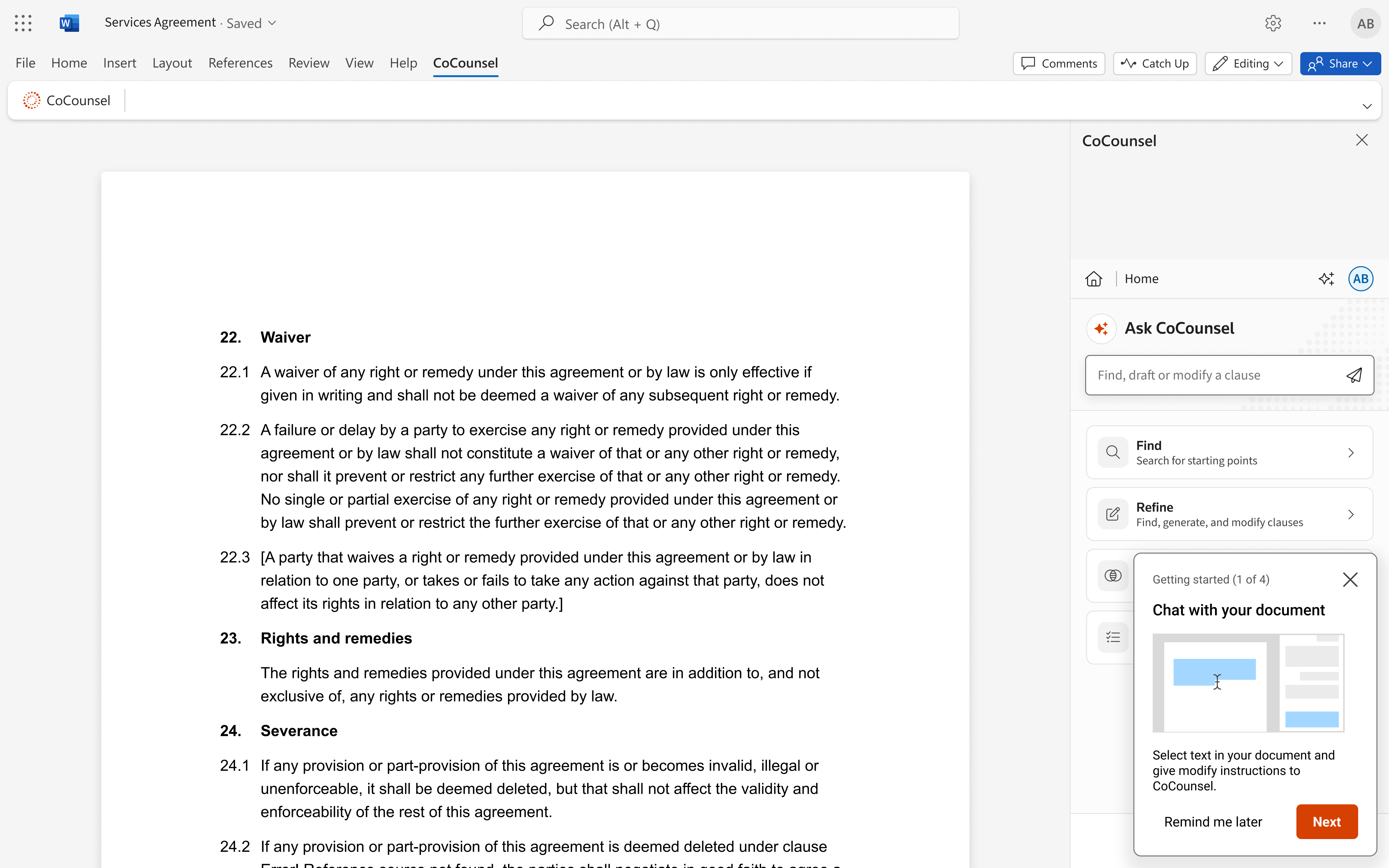Screen dimensions: 1389x868
Task: Dismiss the Getting started popup
Action: (x=1350, y=580)
